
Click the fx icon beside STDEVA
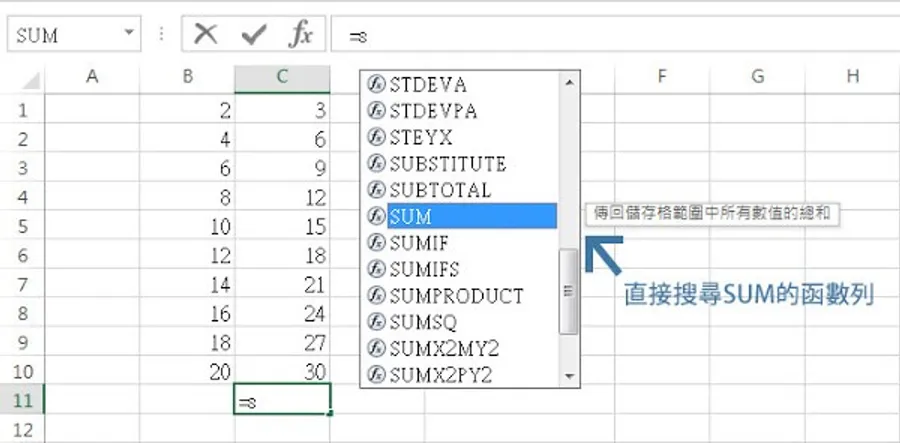coord(376,85)
